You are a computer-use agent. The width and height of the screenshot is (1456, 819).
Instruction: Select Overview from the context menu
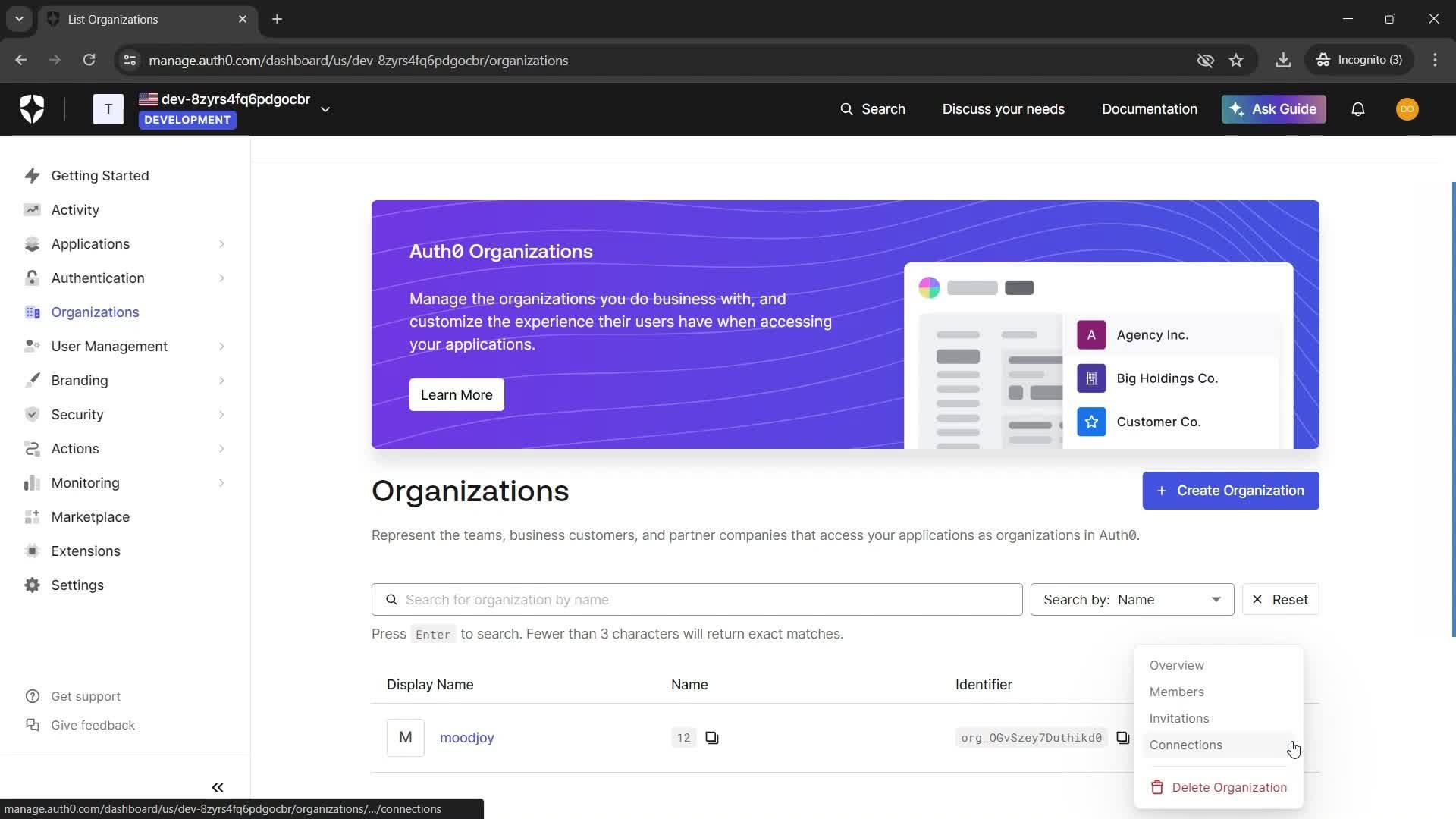(x=1219, y=665)
